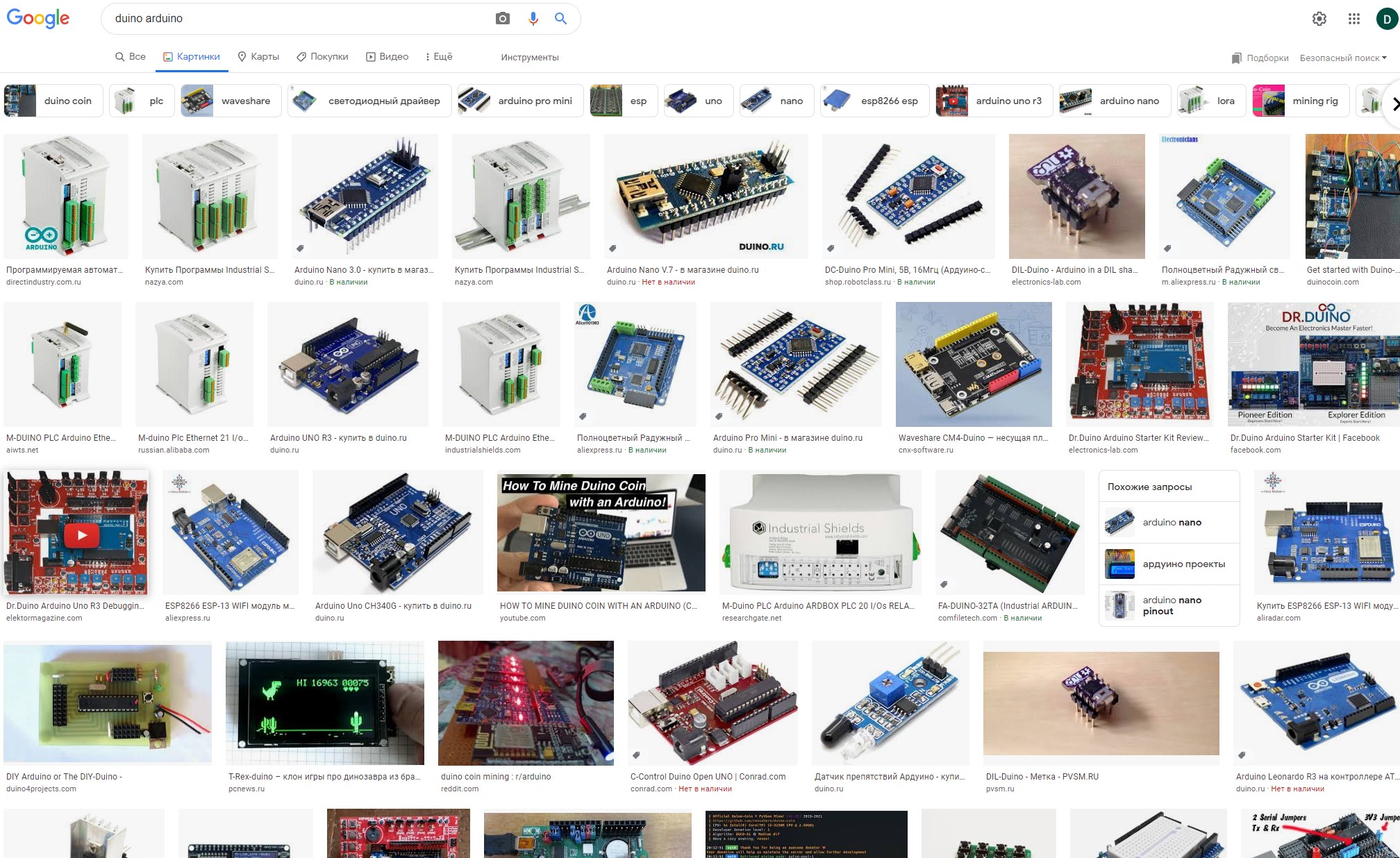The image size is (1400, 858).
Task: Open the T-Rex-duino game image
Action: click(x=325, y=703)
